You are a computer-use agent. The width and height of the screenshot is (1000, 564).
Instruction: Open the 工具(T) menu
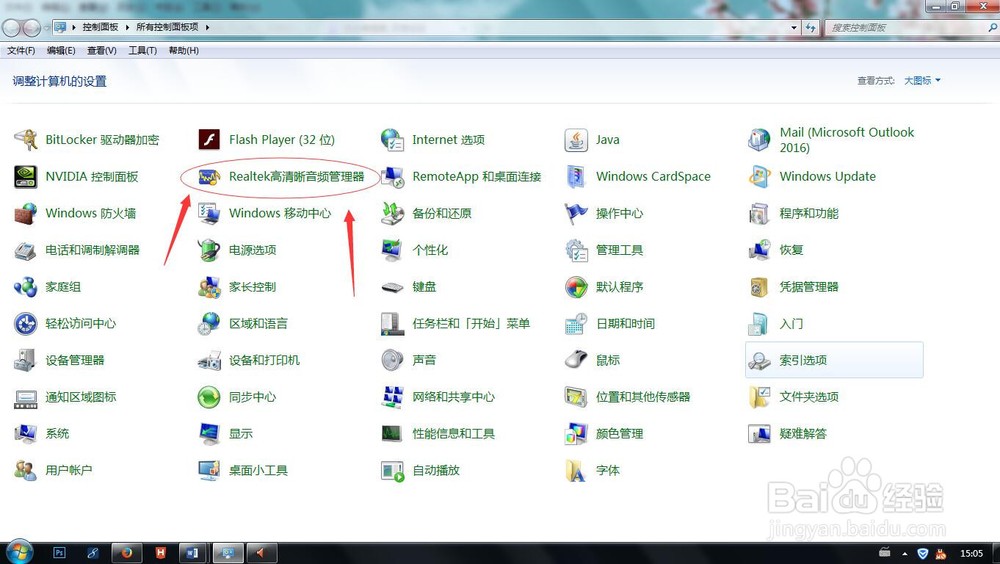pos(142,50)
